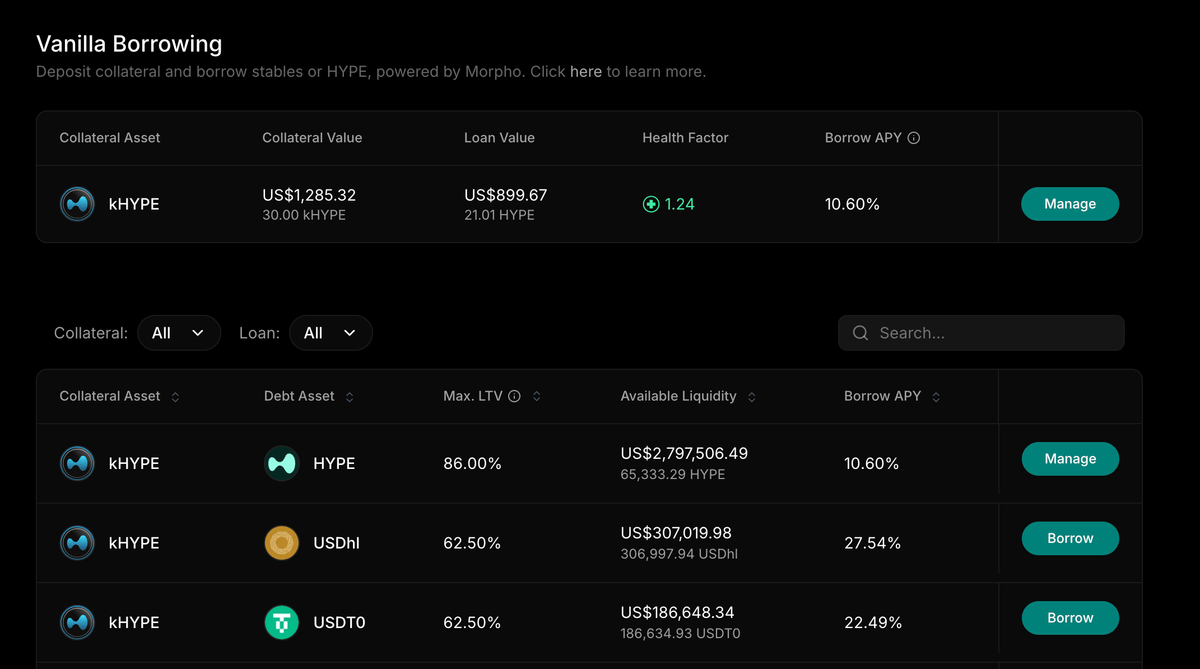This screenshot has width=1200, height=669.
Task: Click '21.01 HYPE' loan amount
Action: 499,215
